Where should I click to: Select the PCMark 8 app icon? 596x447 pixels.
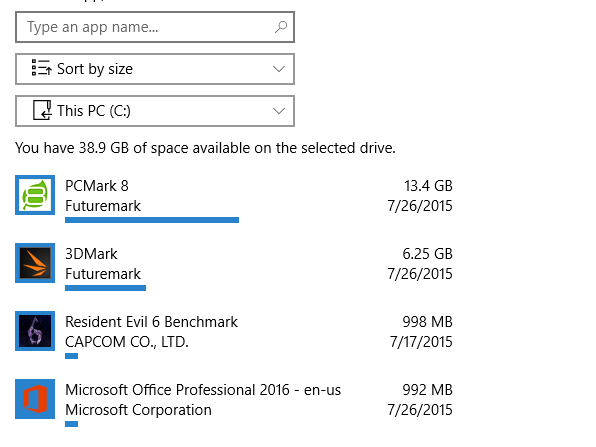[35, 195]
